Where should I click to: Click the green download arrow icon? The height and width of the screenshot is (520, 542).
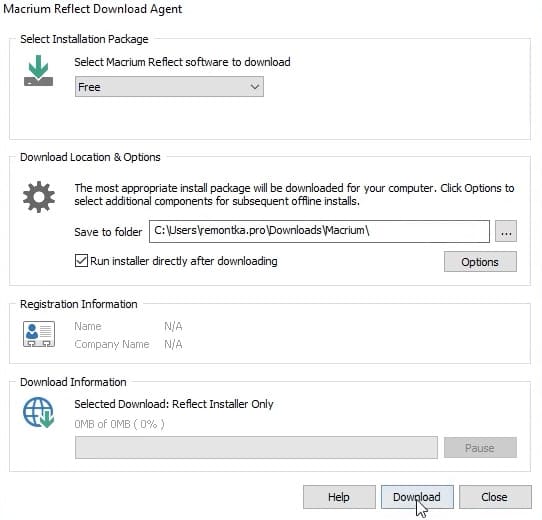(x=38, y=71)
